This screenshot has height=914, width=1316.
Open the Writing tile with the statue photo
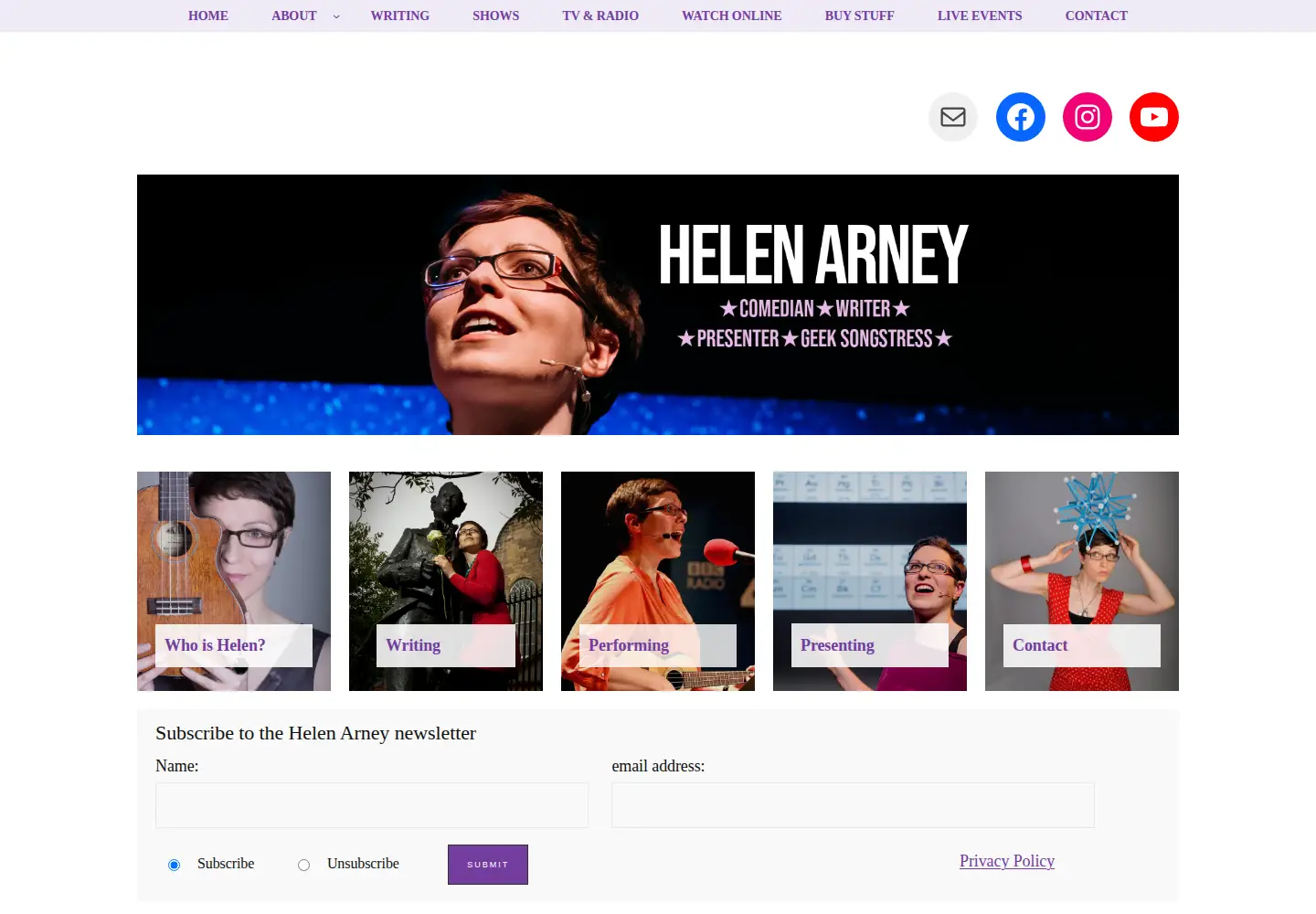(x=446, y=581)
